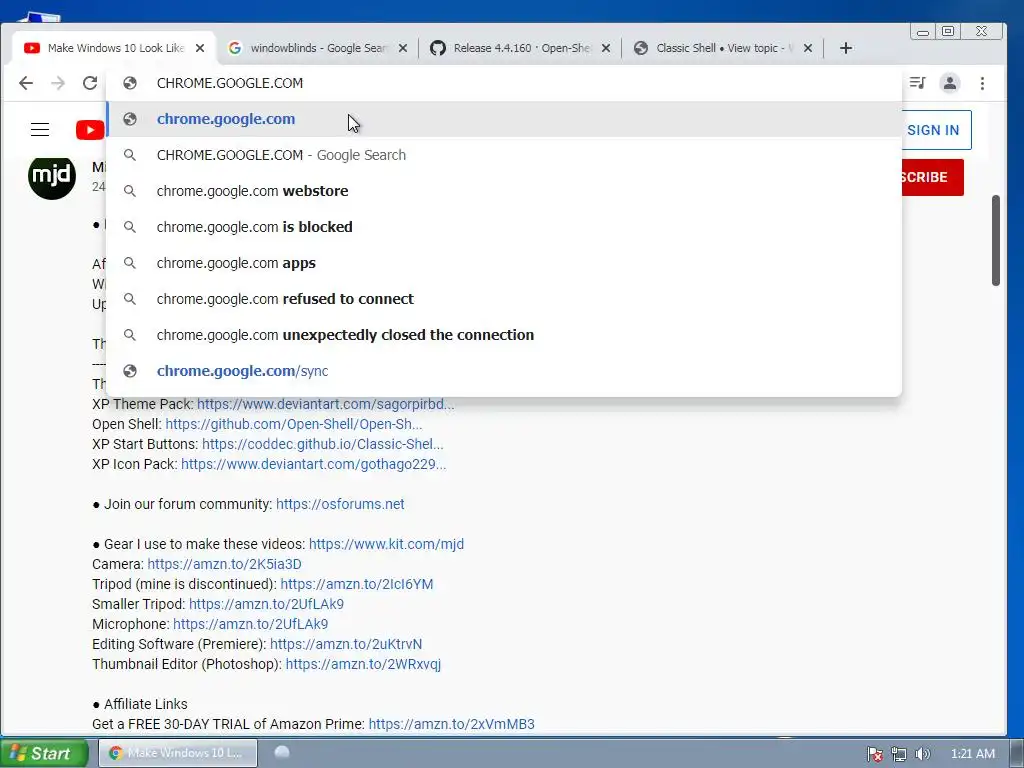This screenshot has width=1024, height=768.
Task: Close the Release 4.4.160 Open-Shell tab
Action: 606,48
